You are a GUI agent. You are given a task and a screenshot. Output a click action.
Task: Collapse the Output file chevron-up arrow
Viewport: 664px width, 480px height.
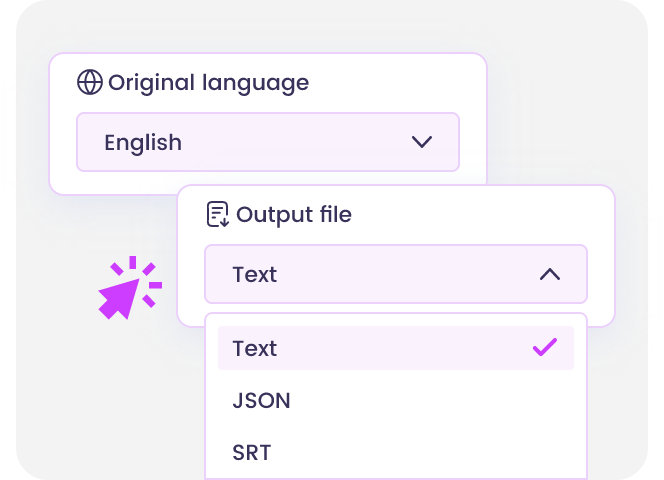(549, 274)
